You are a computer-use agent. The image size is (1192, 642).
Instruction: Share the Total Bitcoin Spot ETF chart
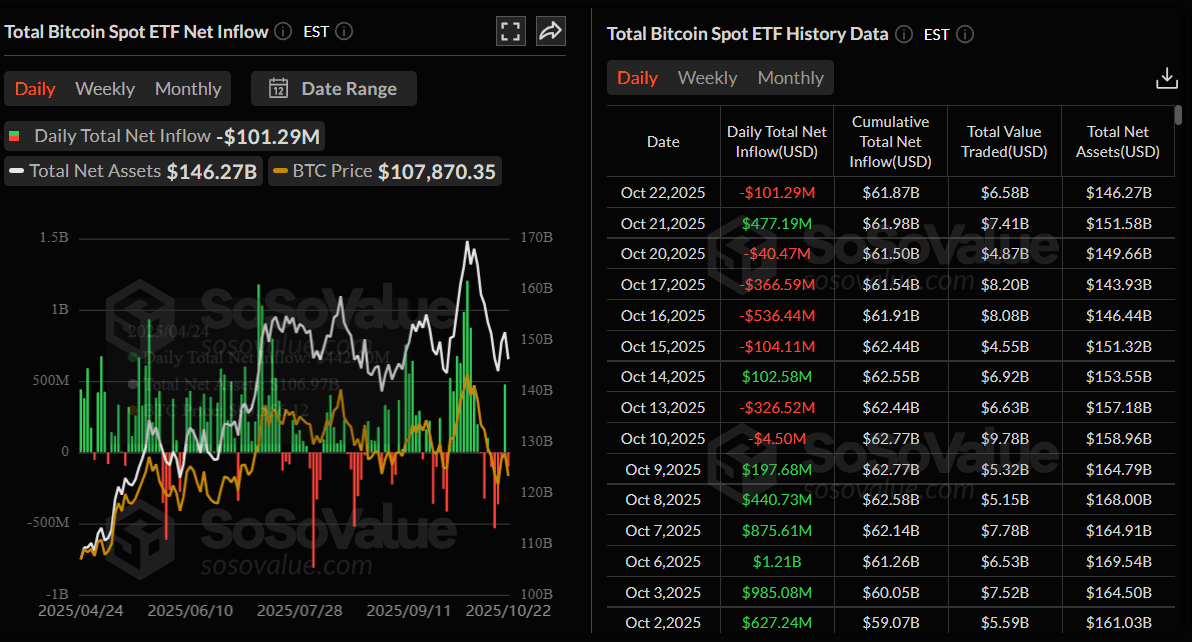point(550,31)
